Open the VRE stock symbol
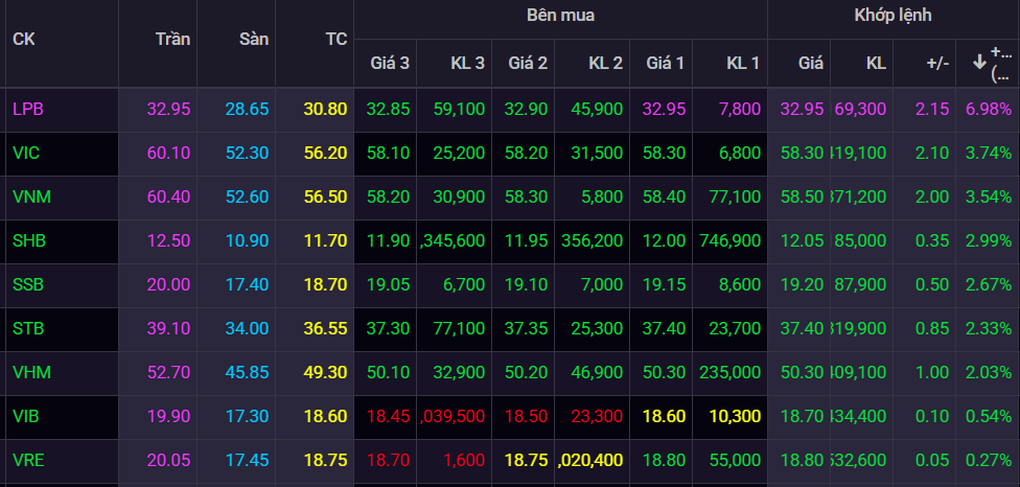 tap(28, 460)
